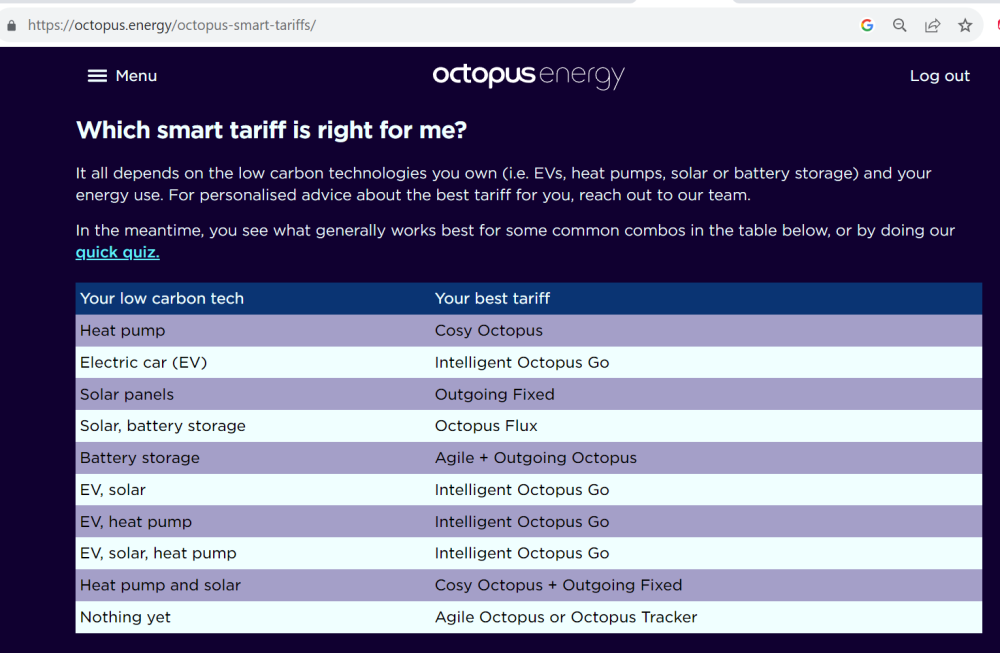This screenshot has width=1000, height=653.
Task: Click the share page icon
Action: pos(932,26)
